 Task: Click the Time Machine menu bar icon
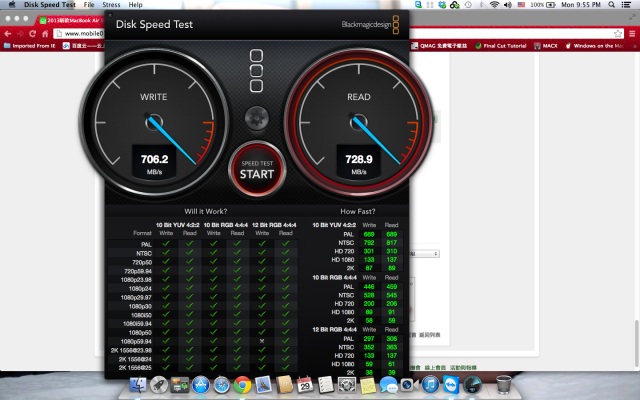(468, 4)
